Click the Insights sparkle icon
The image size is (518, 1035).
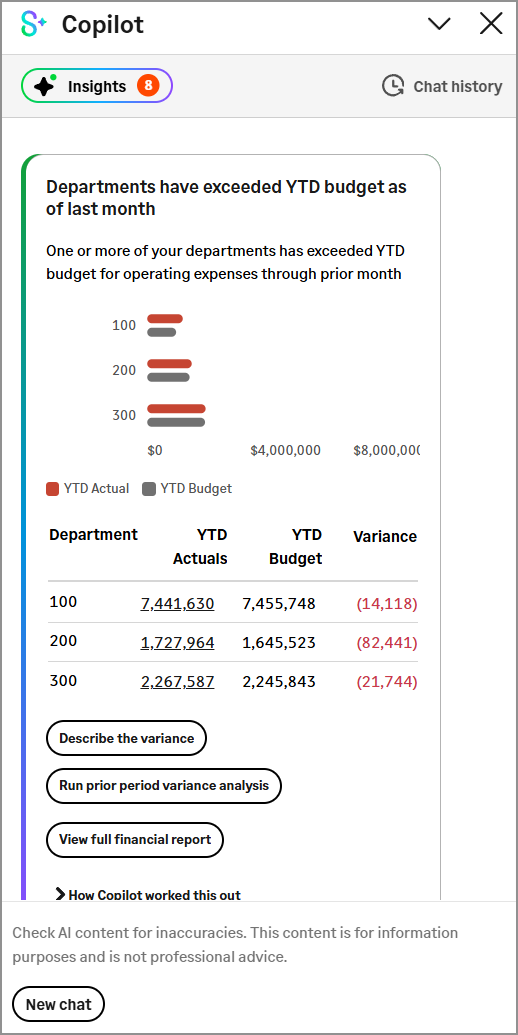(x=44, y=86)
